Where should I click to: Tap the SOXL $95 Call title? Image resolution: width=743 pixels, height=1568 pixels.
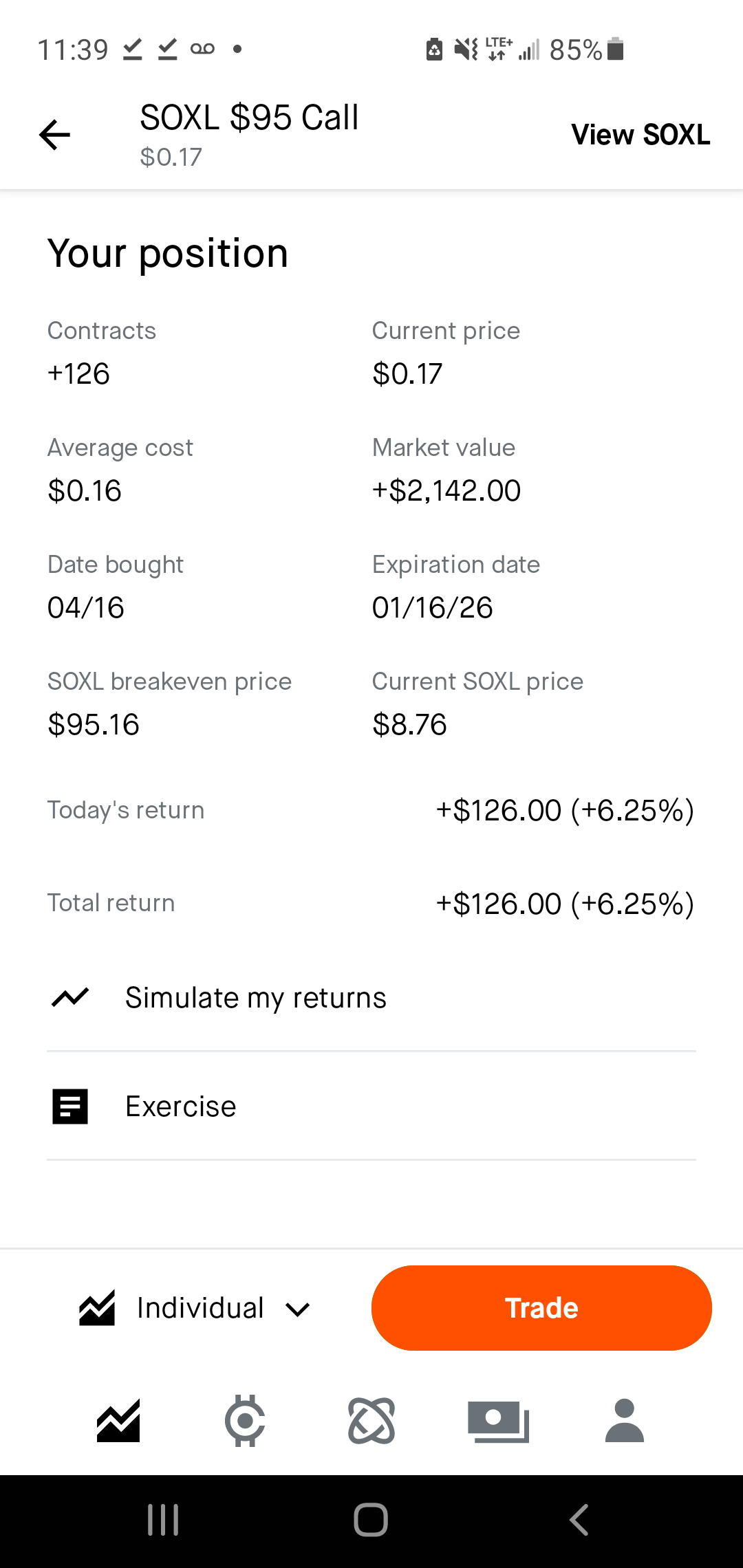coord(249,118)
